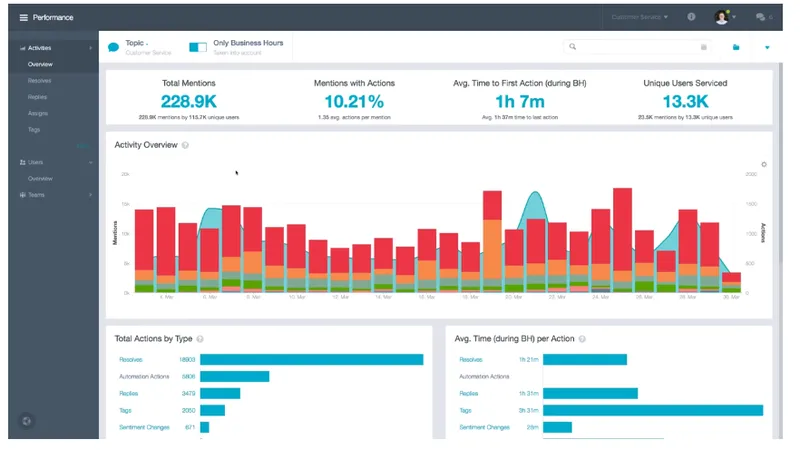Click the 1h 7m first action value

[520, 102]
